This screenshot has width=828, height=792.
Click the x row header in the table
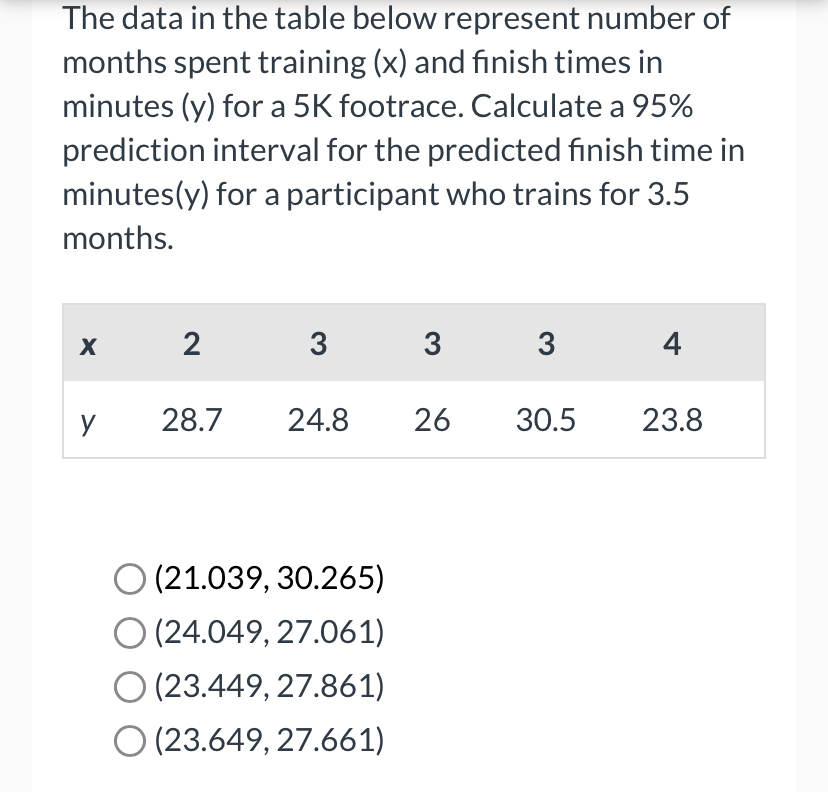[x=88, y=344]
